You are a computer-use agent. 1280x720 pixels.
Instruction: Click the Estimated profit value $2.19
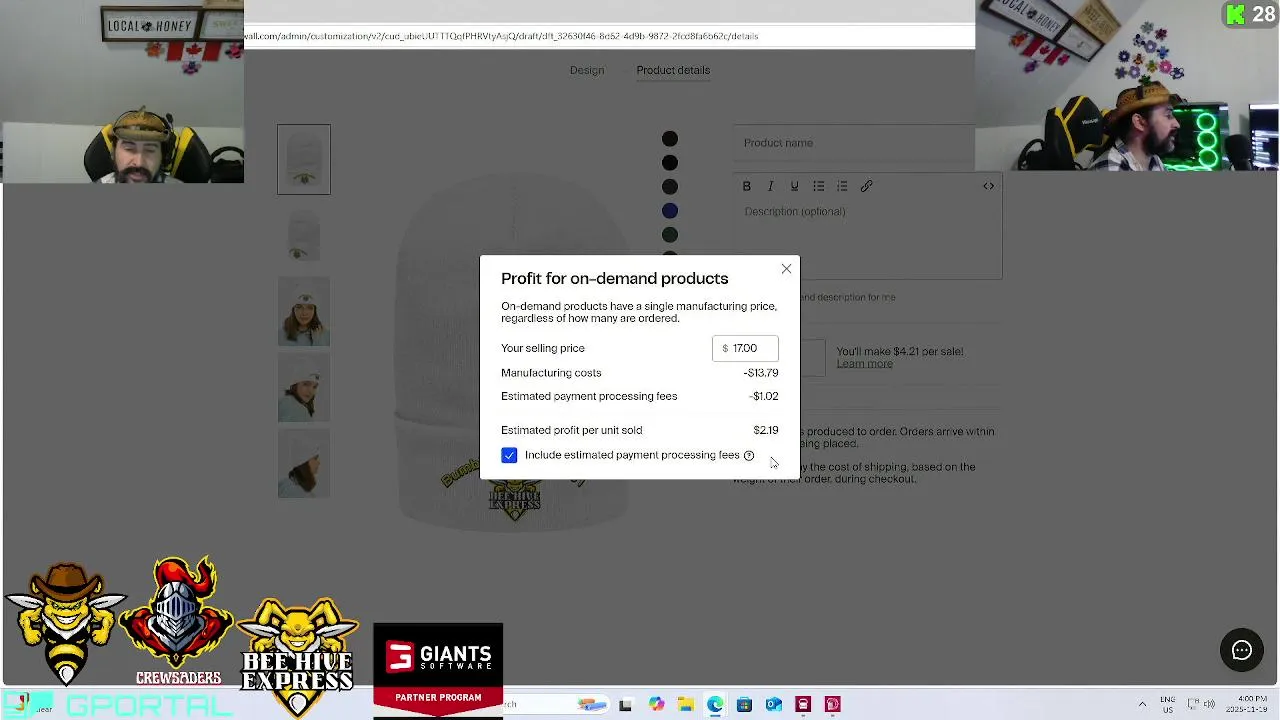coord(766,430)
